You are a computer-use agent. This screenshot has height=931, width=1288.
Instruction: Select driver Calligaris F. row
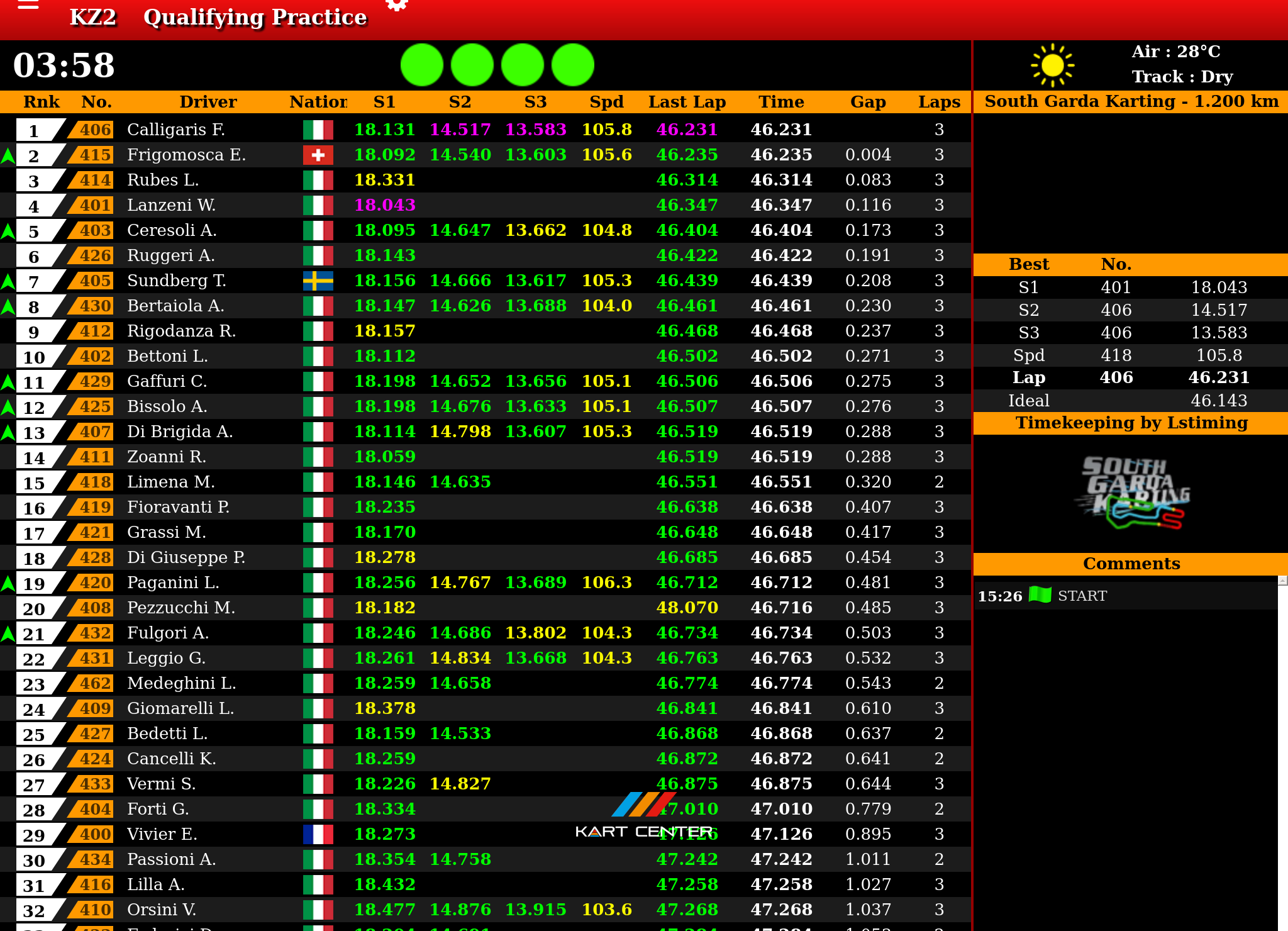176,130
